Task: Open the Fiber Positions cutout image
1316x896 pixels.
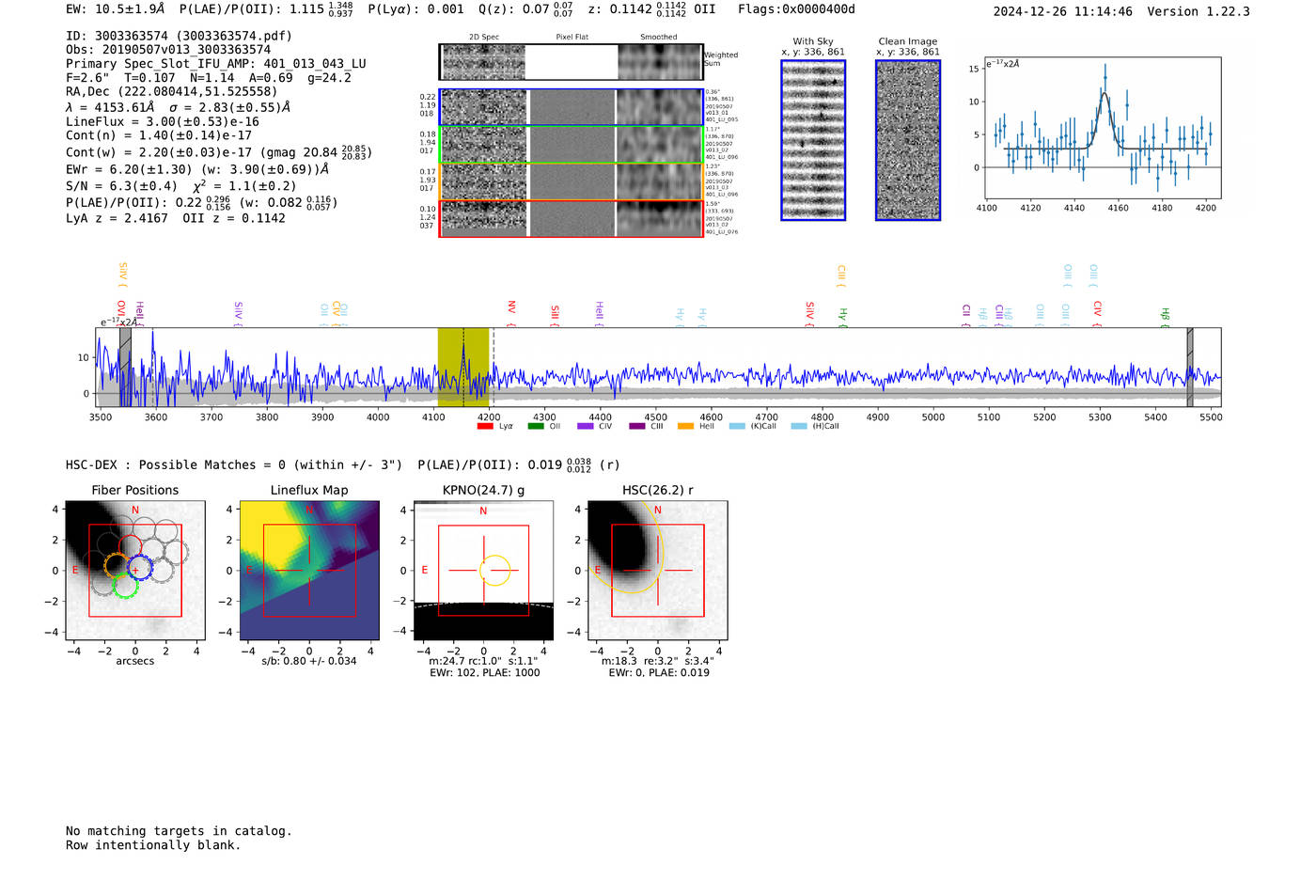Action: click(135, 570)
